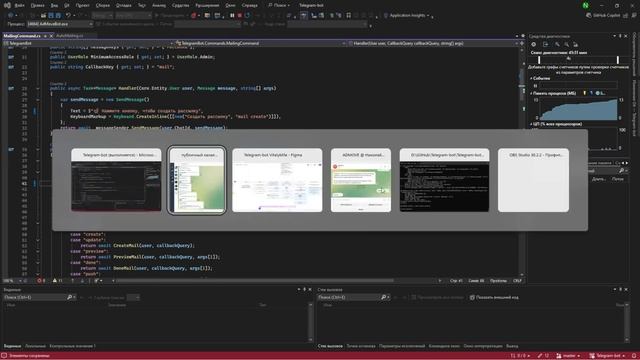Close the MailingCommand.cs tab
Screen dimensions: 640x360
tap(51, 36)
